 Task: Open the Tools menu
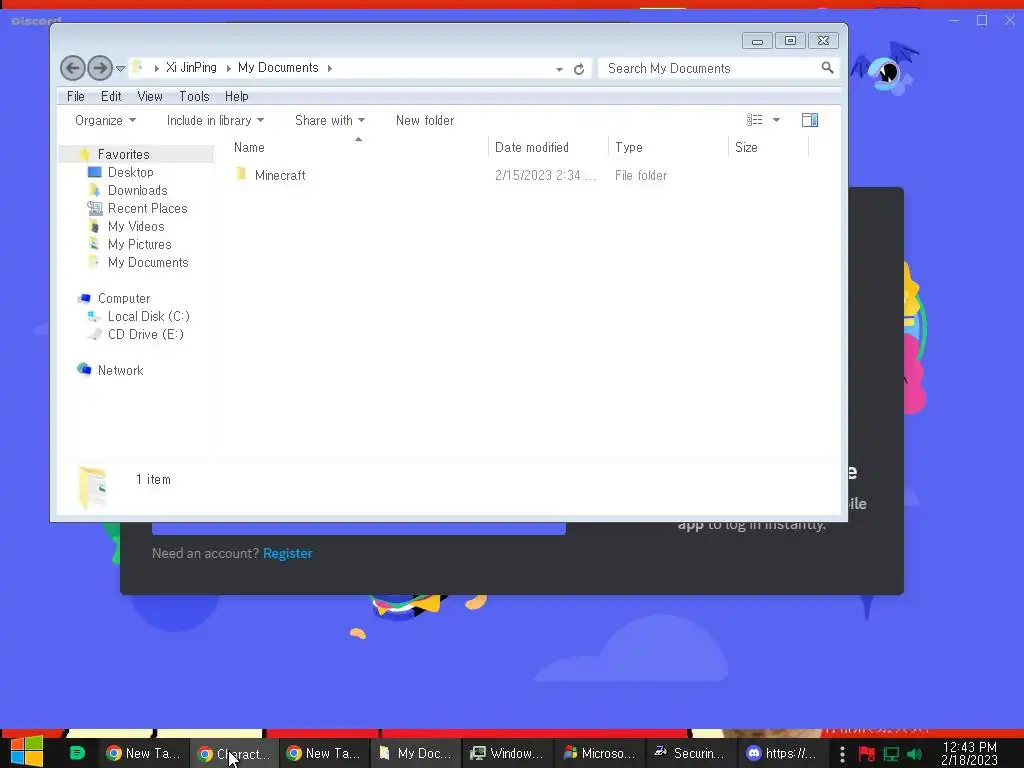[x=194, y=96]
